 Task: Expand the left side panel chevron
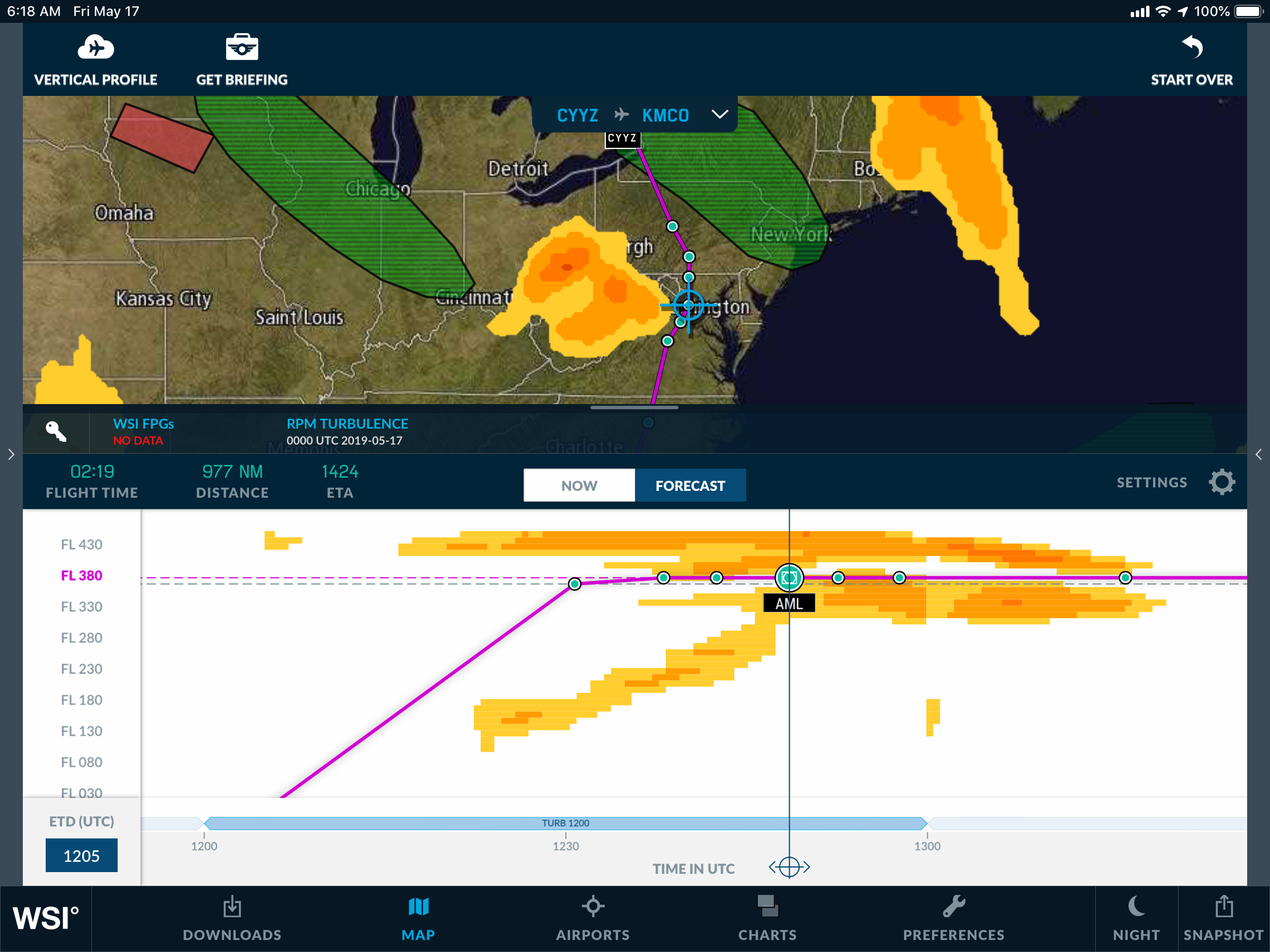click(x=11, y=454)
